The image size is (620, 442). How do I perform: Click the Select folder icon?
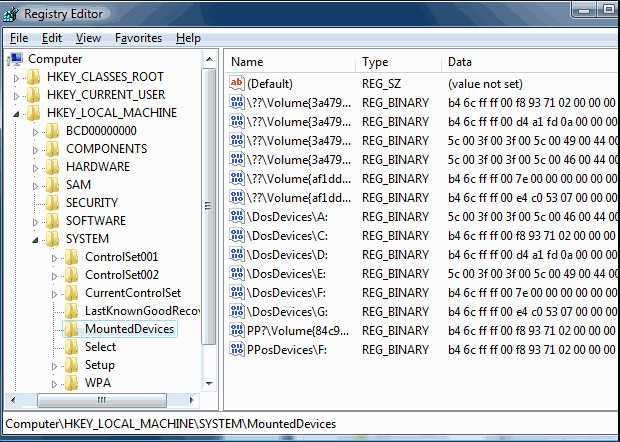point(72,347)
